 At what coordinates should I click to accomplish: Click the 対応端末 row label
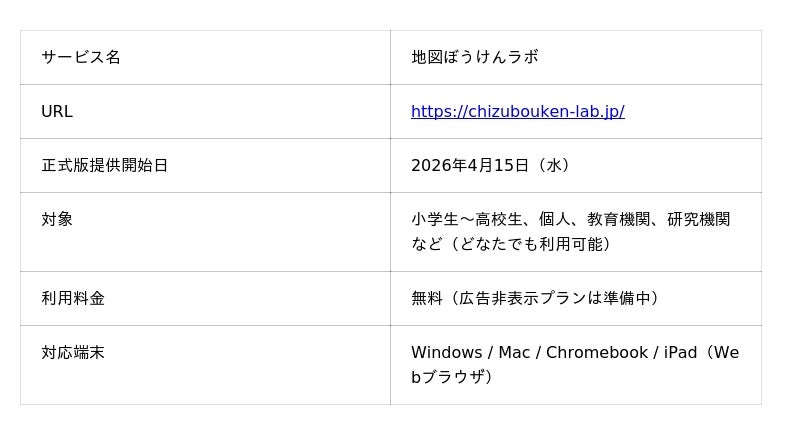[73, 353]
